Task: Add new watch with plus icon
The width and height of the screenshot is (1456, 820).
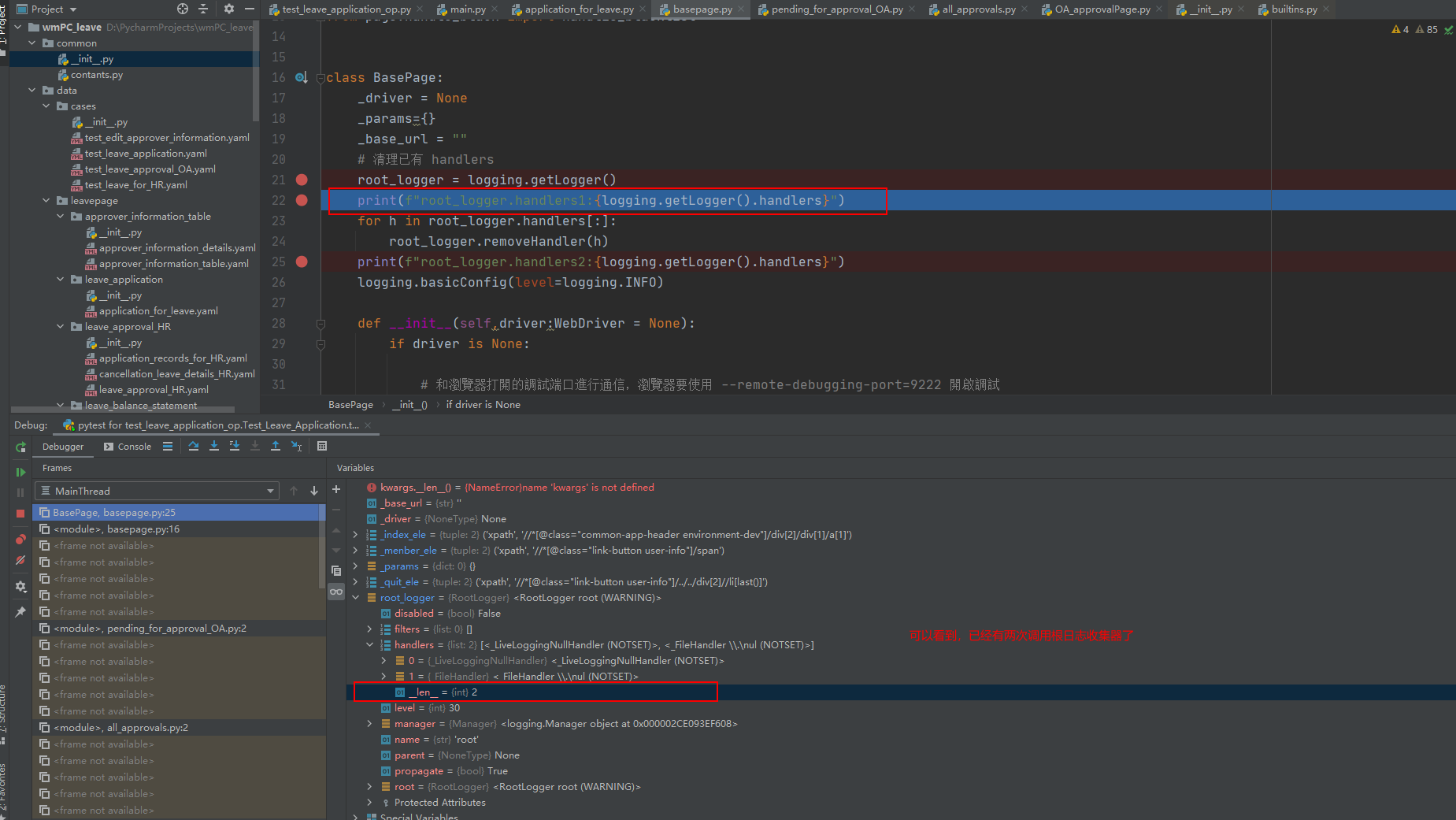Action: click(336, 489)
